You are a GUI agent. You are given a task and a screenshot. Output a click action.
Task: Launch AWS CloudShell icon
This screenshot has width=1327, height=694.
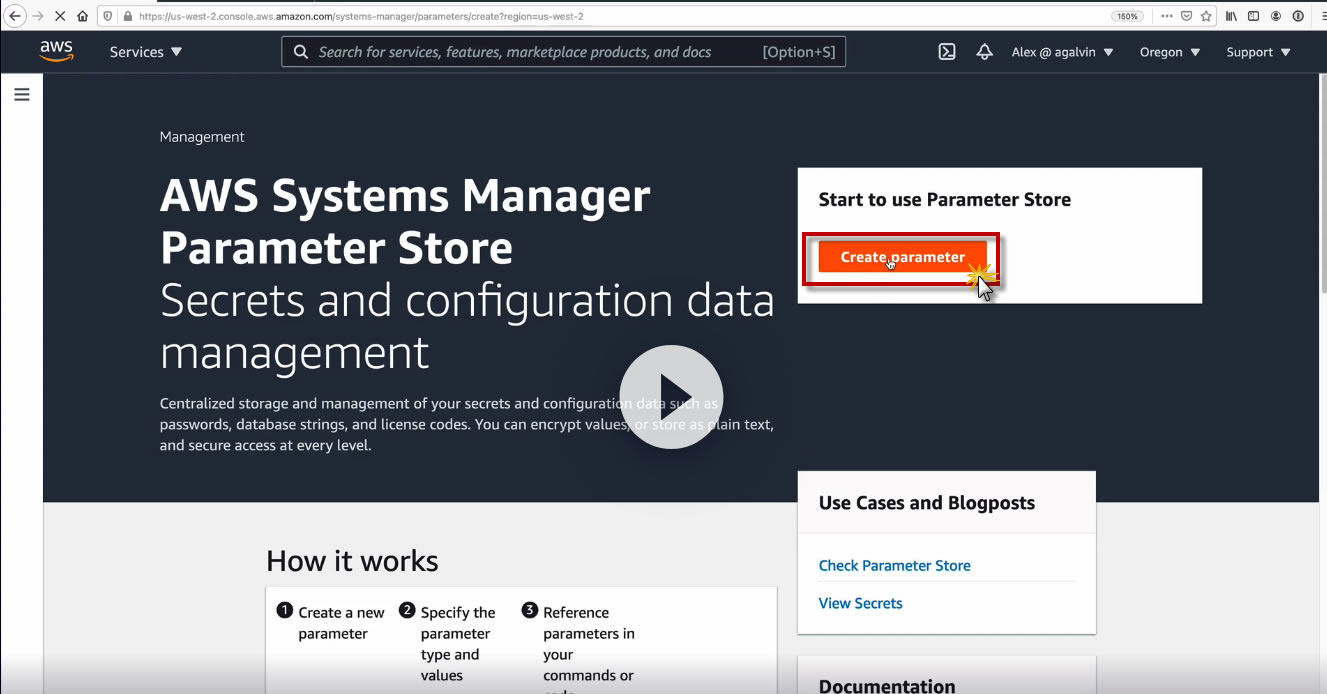(947, 52)
